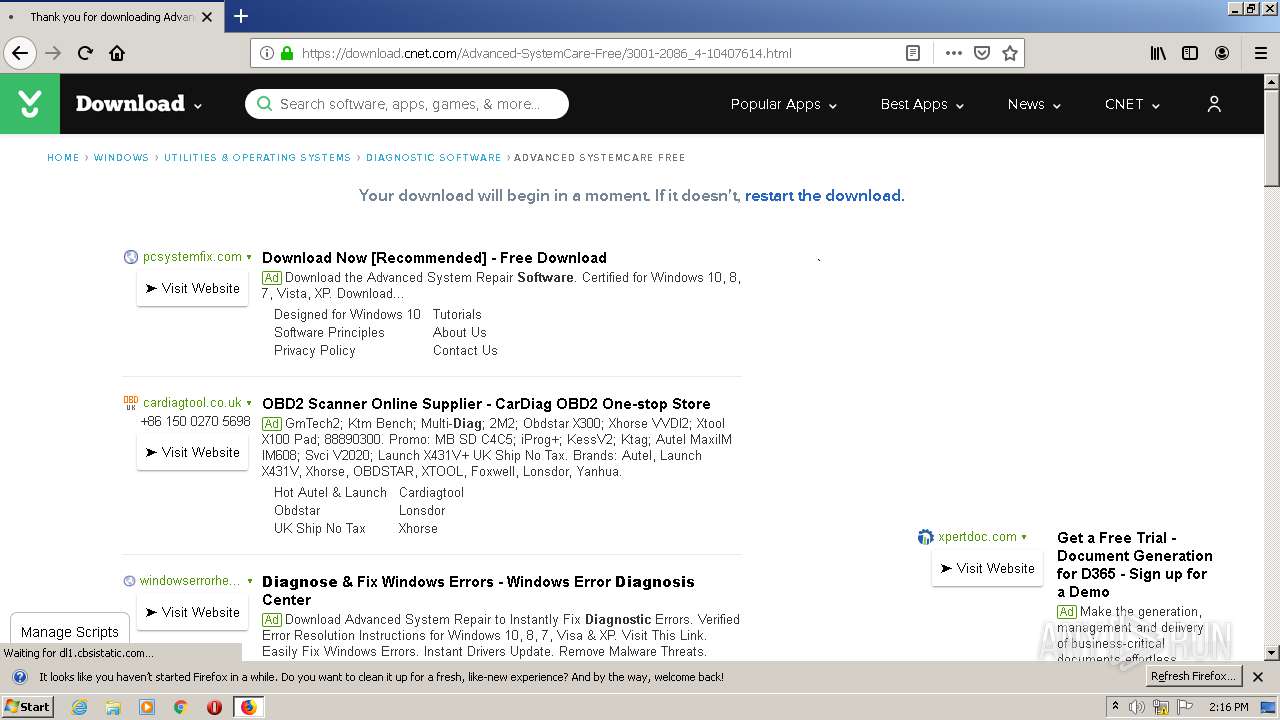The width and height of the screenshot is (1280, 720).
Task: Open 'Download Now [Recommended]' ad headline
Action: 434,258
